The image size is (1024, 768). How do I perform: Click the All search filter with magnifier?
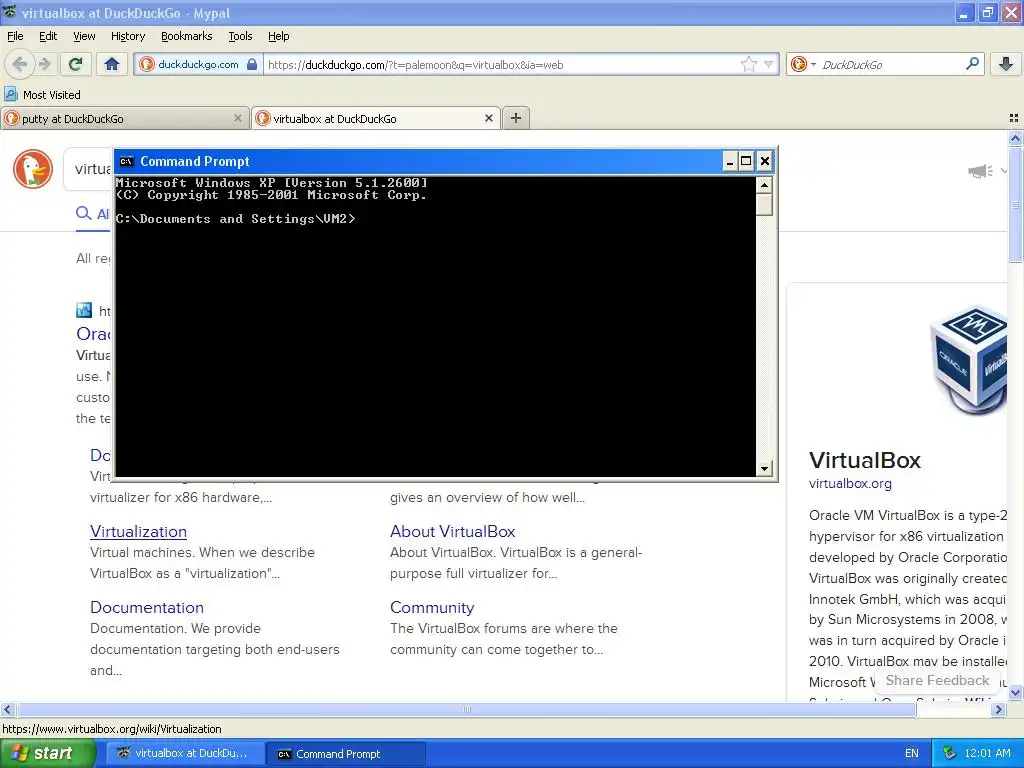coord(93,214)
